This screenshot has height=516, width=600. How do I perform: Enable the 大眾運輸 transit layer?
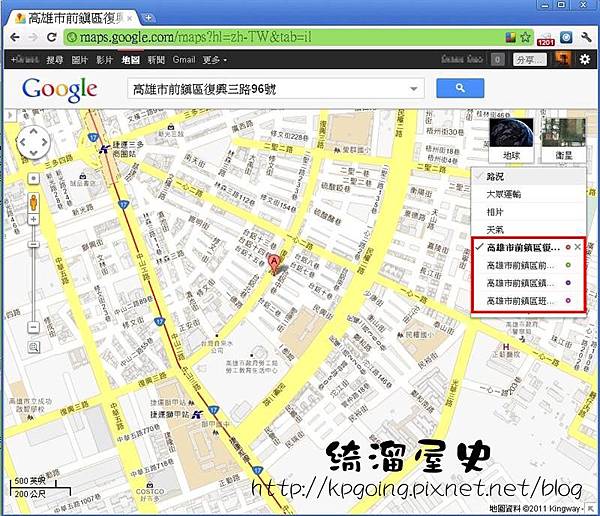tap(528, 194)
